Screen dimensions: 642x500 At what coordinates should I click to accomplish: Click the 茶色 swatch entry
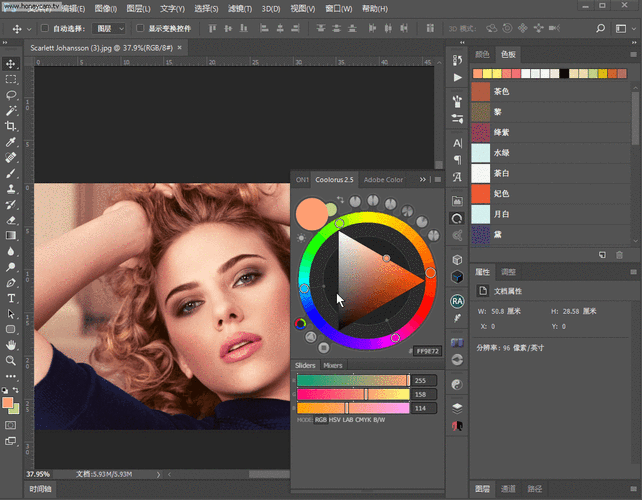click(502, 91)
